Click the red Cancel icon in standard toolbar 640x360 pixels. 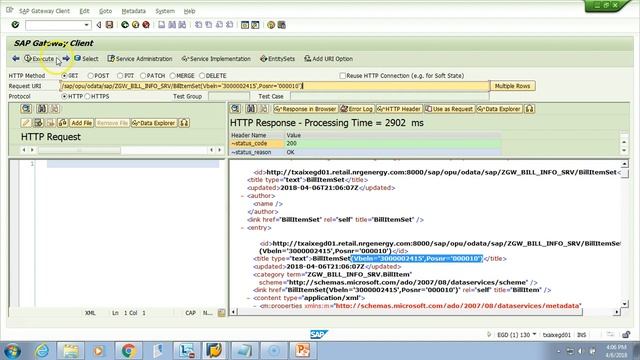[146, 25]
